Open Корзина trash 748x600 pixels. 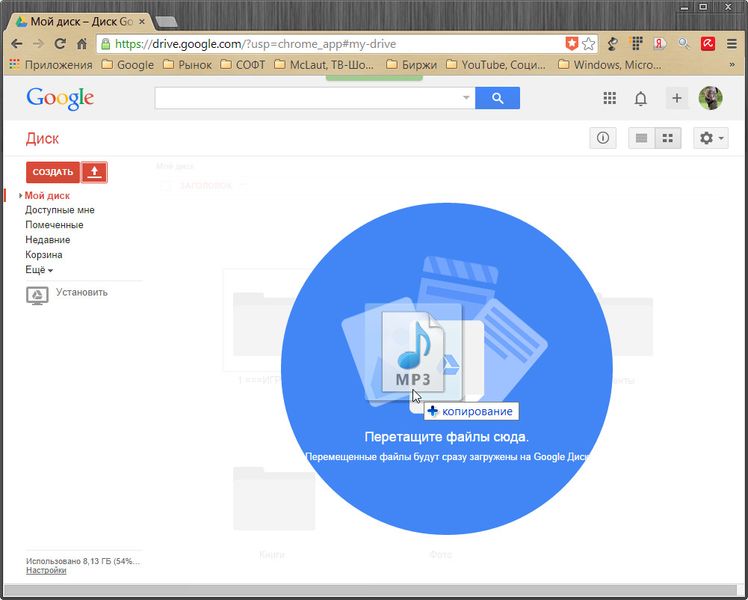click(44, 255)
